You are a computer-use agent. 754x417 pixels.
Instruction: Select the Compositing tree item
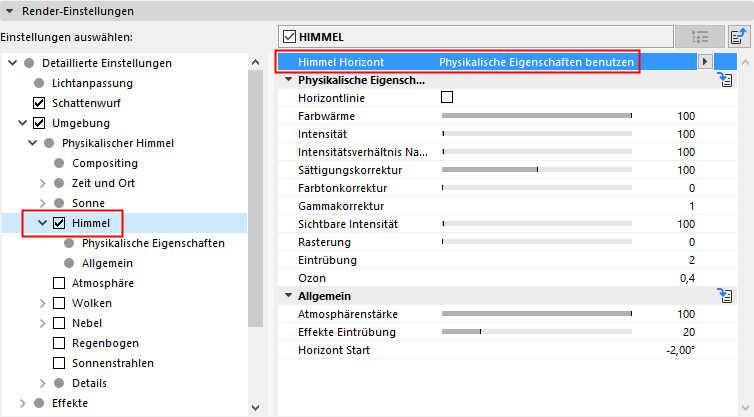[x=105, y=163]
